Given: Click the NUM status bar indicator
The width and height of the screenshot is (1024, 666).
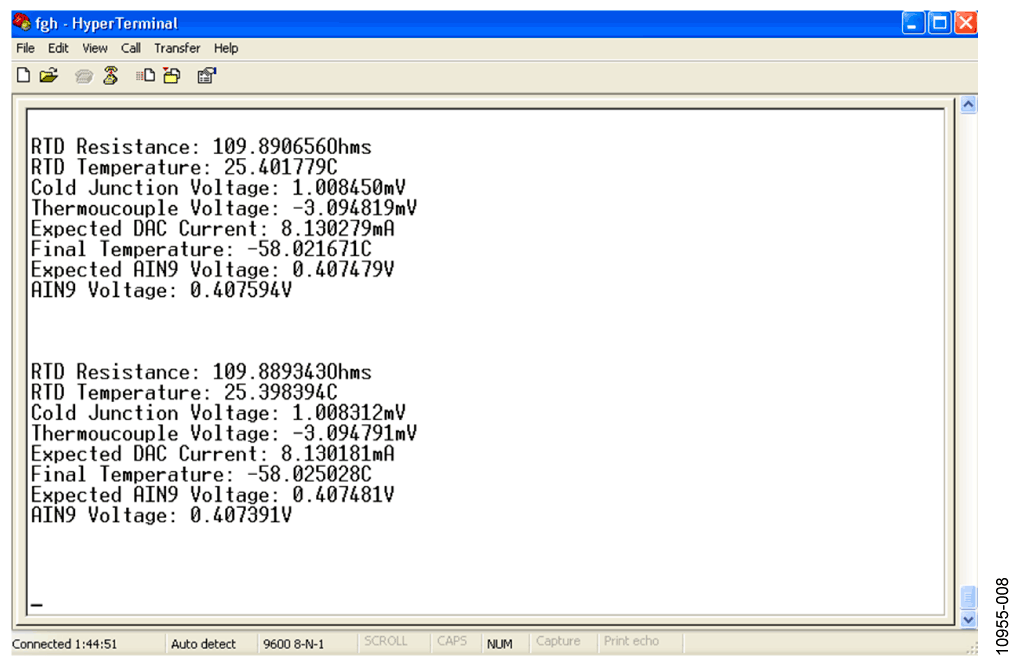Looking at the screenshot, I should [500, 644].
